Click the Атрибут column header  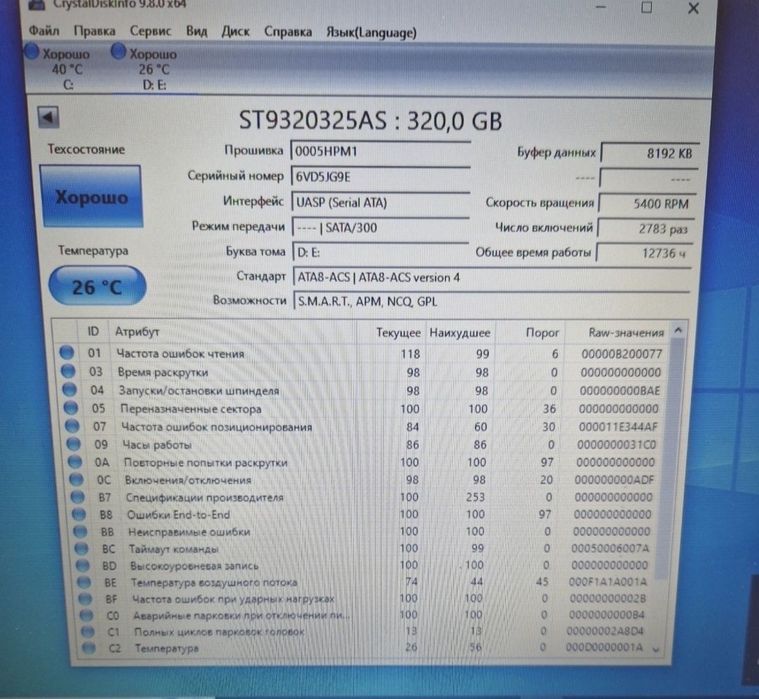pyautogui.click(x=232, y=332)
